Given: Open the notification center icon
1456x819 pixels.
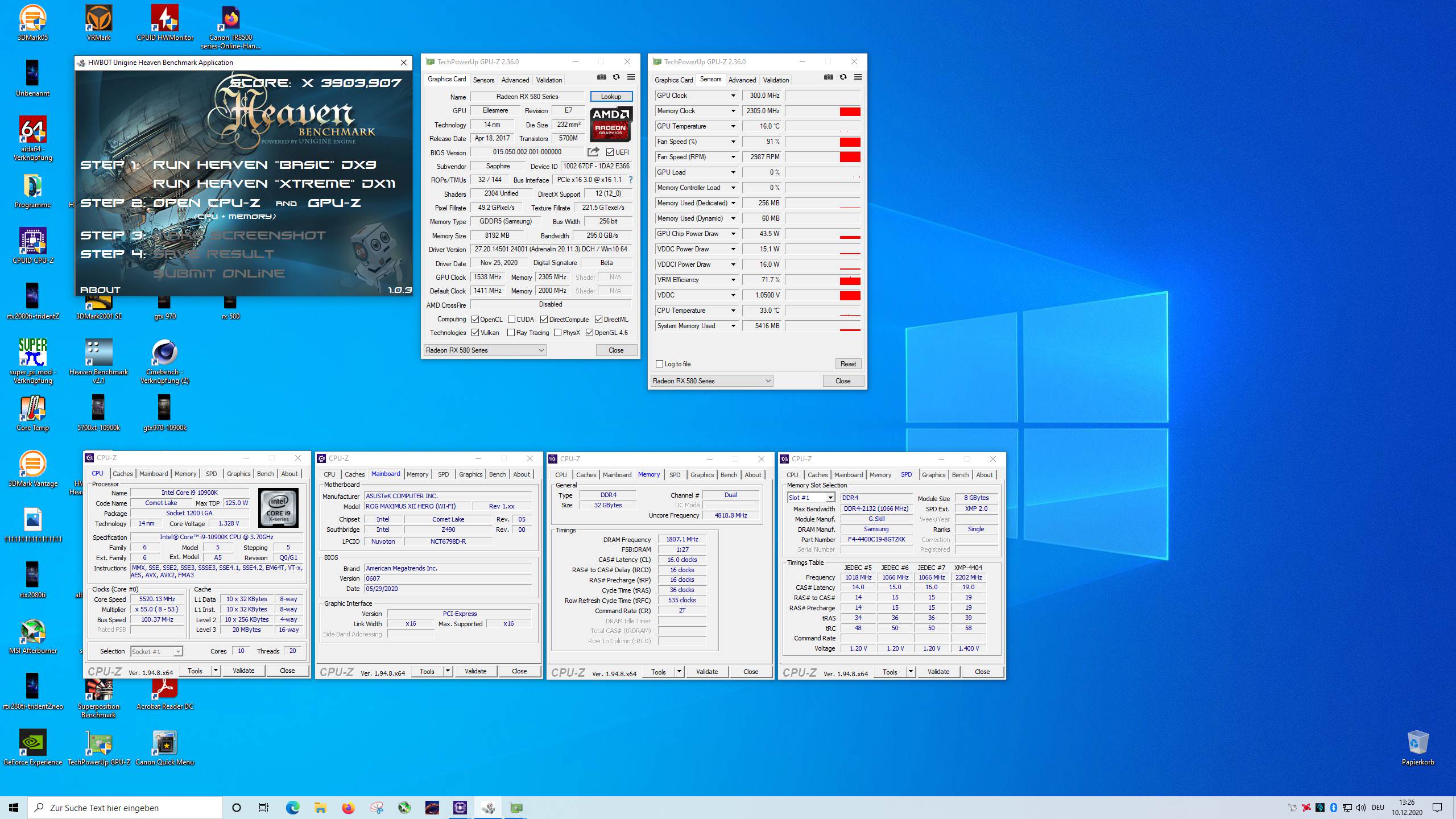Looking at the screenshot, I should pos(1437,808).
